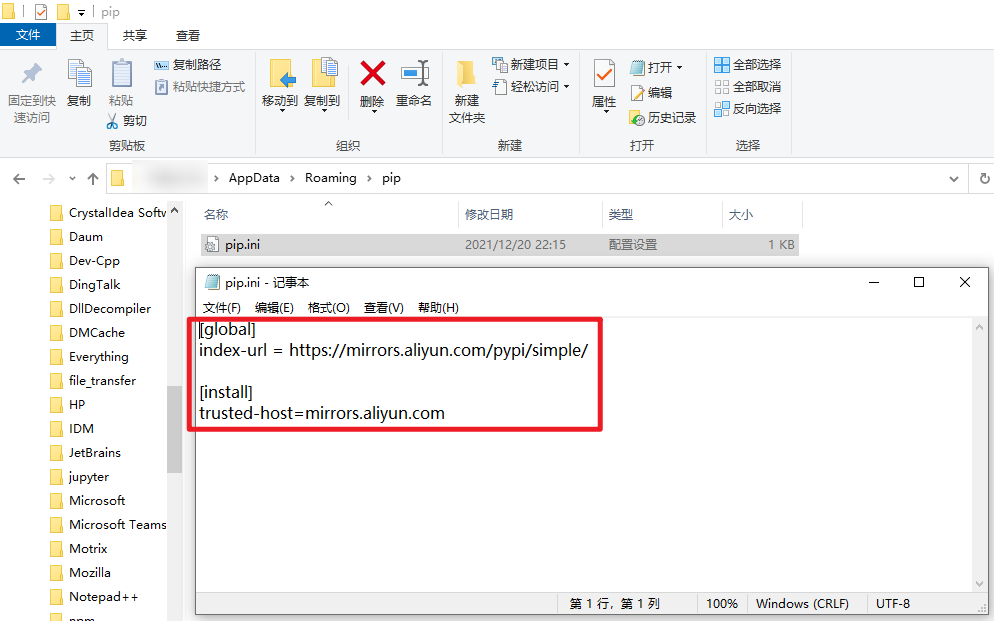Click Select none (全部取消)

click(x=747, y=87)
